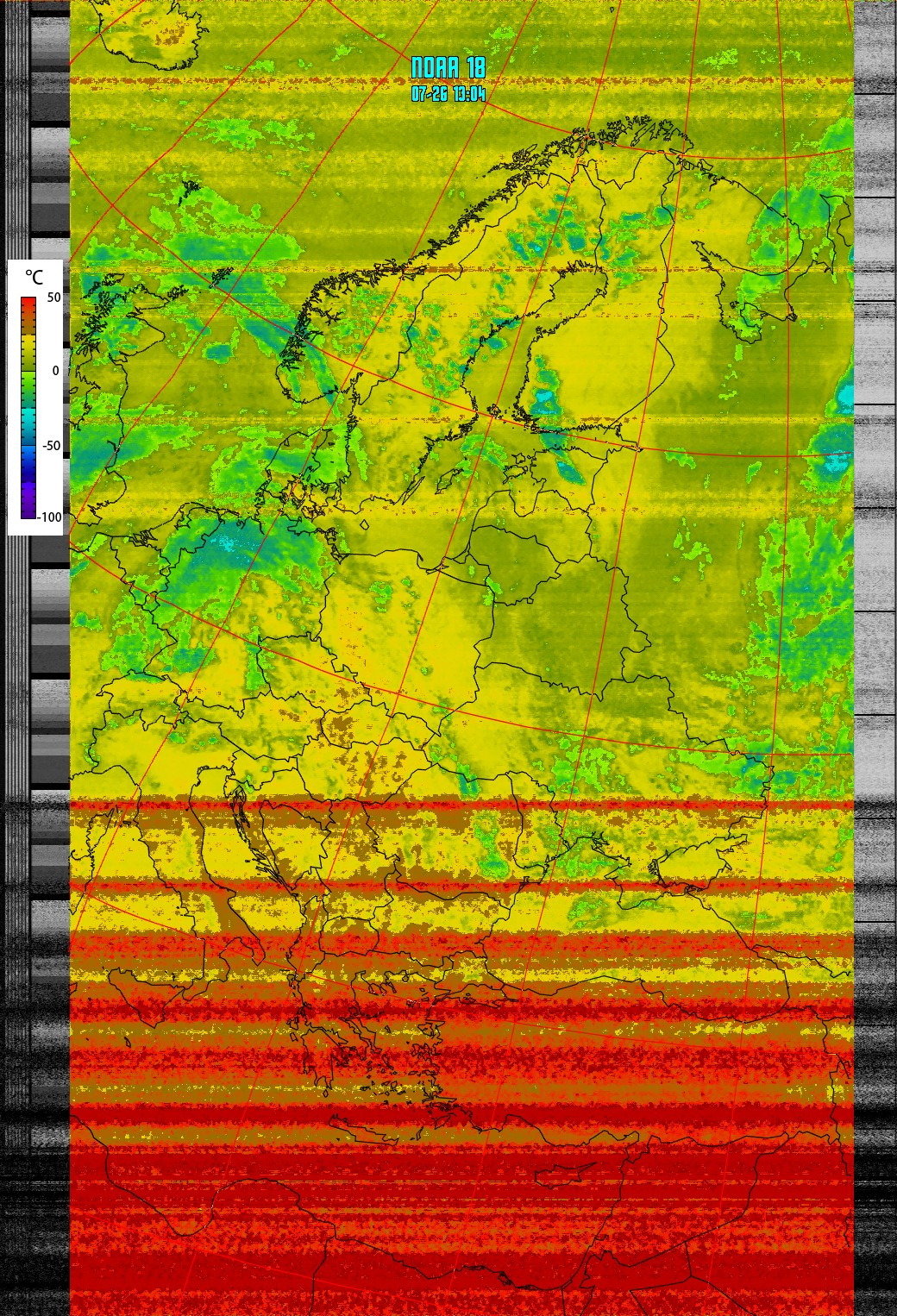Click the cyan cold cloud near Gulf of Finland
The width and height of the screenshot is (897, 1316).
544,401
